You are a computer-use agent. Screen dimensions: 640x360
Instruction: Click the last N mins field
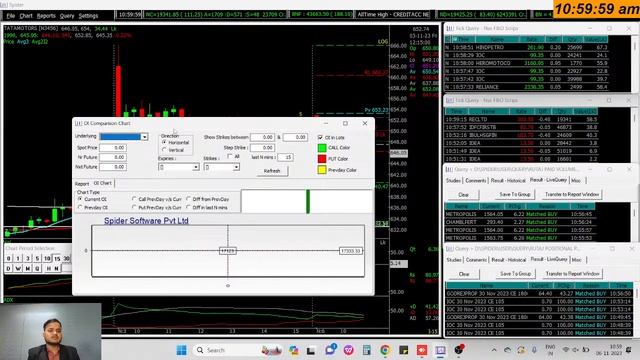(285, 157)
